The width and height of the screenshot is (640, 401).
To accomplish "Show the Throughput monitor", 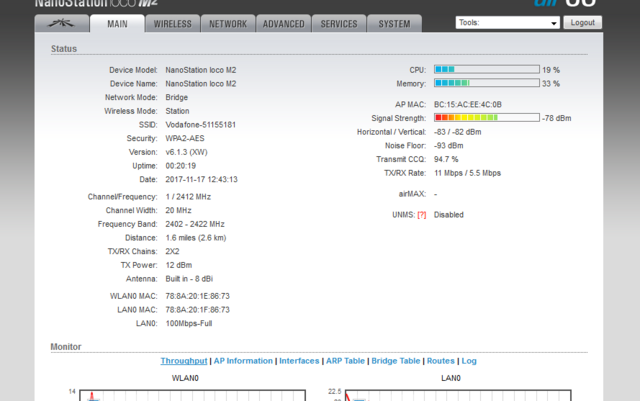I will 184,361.
